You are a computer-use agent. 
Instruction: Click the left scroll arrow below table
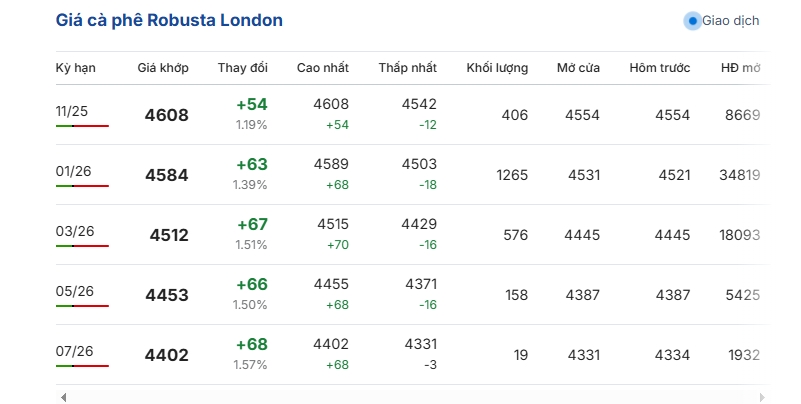point(63,397)
